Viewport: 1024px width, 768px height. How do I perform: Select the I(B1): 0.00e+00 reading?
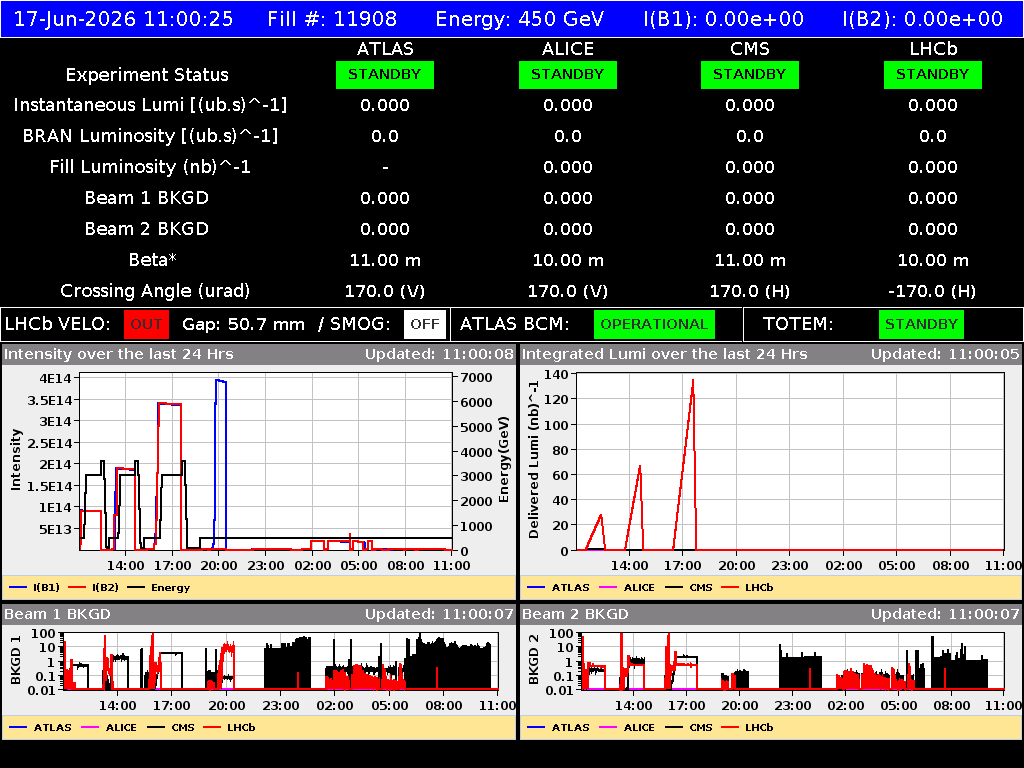[x=724, y=18]
